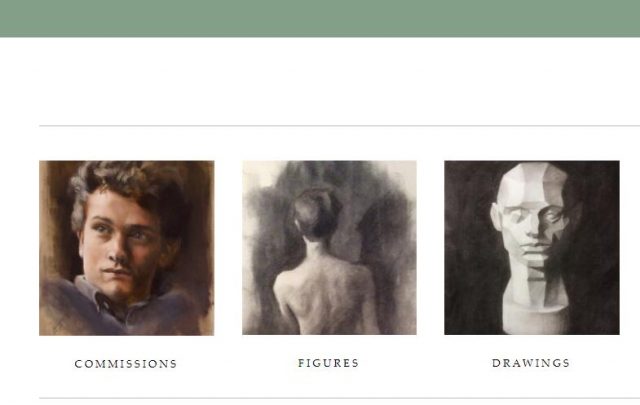Click the hair bun in Figures drawing
The width and height of the screenshot is (640, 405).
316,212
